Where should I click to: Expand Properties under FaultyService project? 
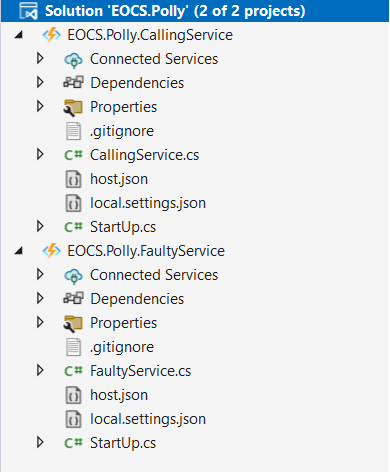(x=40, y=322)
